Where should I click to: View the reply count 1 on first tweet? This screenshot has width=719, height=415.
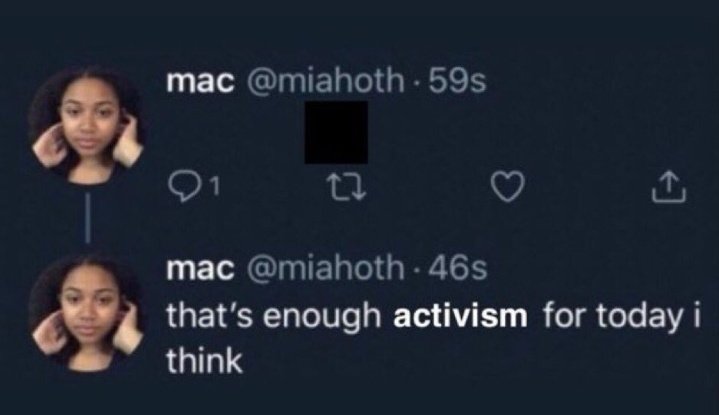pyautogui.click(x=216, y=187)
